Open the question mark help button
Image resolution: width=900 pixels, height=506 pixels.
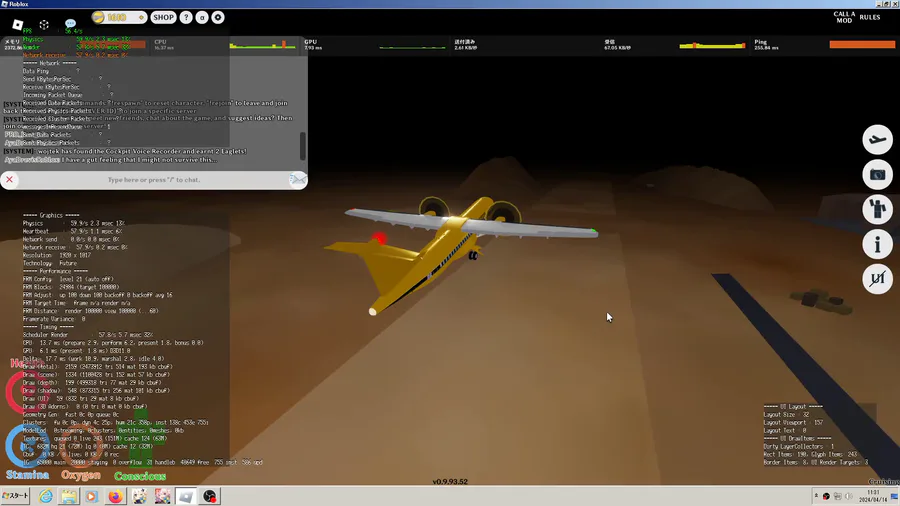tap(186, 17)
